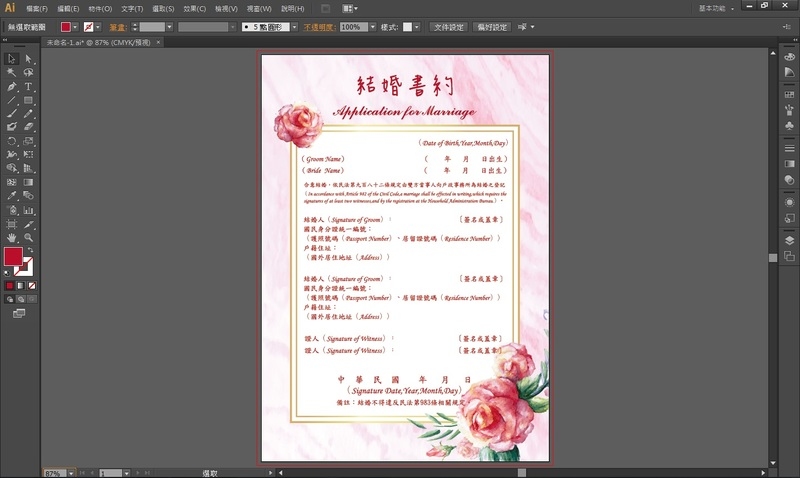Screen dimensions: 800x478
Task: Open the Color Guide panel
Action: (x=789, y=72)
